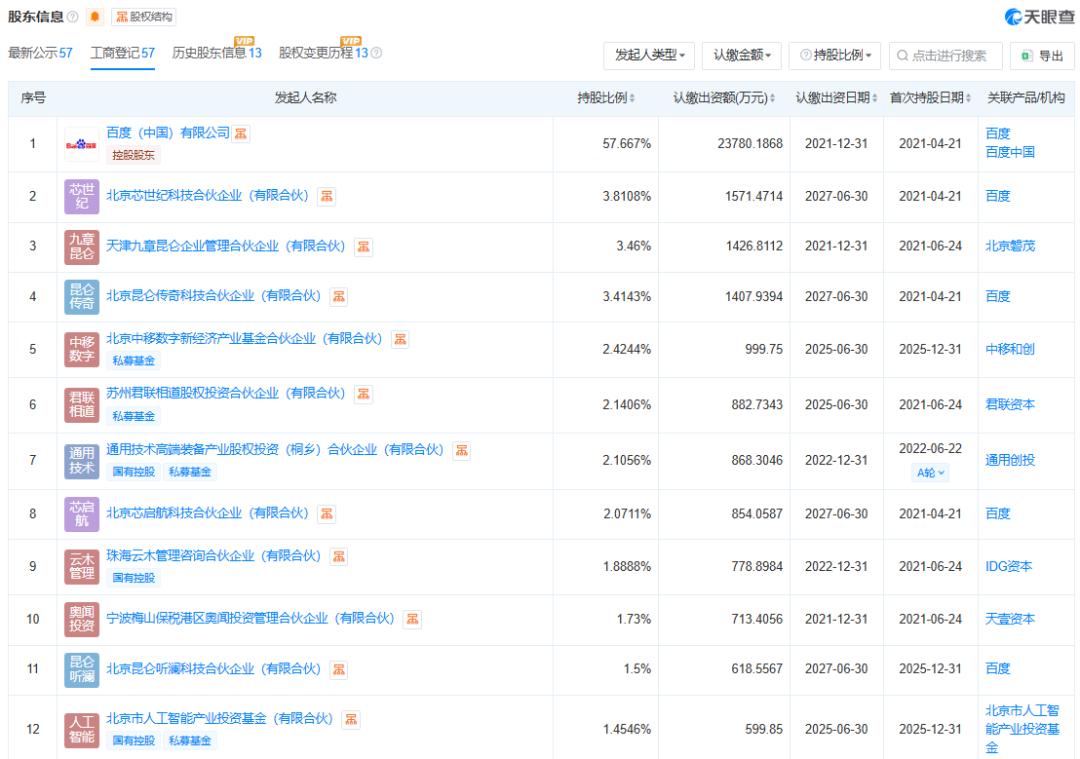Switch to the 最新公示 57 tab
The height and width of the screenshot is (759, 1080).
pyautogui.click(x=40, y=53)
